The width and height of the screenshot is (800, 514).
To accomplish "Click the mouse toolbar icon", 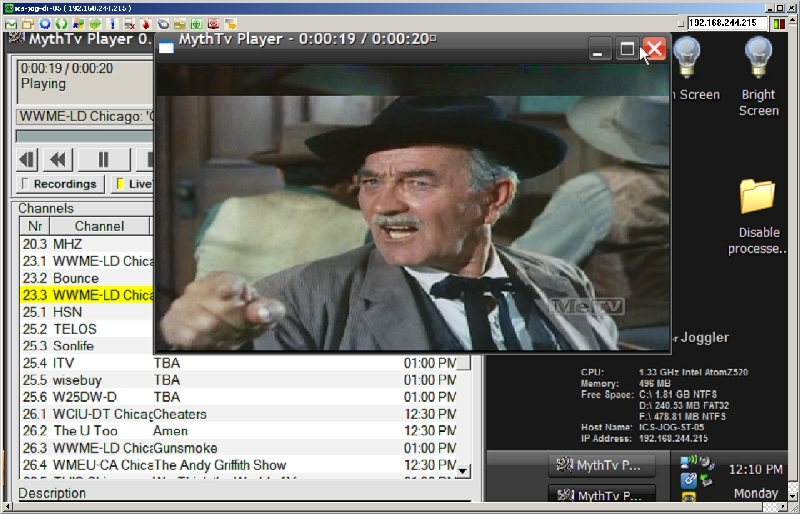I will click(163, 24).
